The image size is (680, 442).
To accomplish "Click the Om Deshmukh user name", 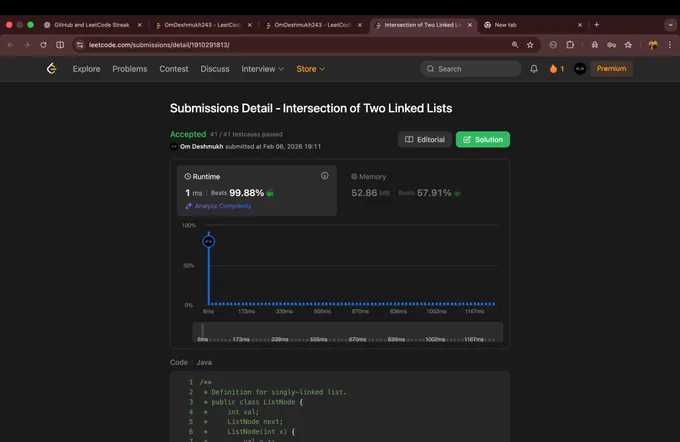I will pyautogui.click(x=202, y=147).
